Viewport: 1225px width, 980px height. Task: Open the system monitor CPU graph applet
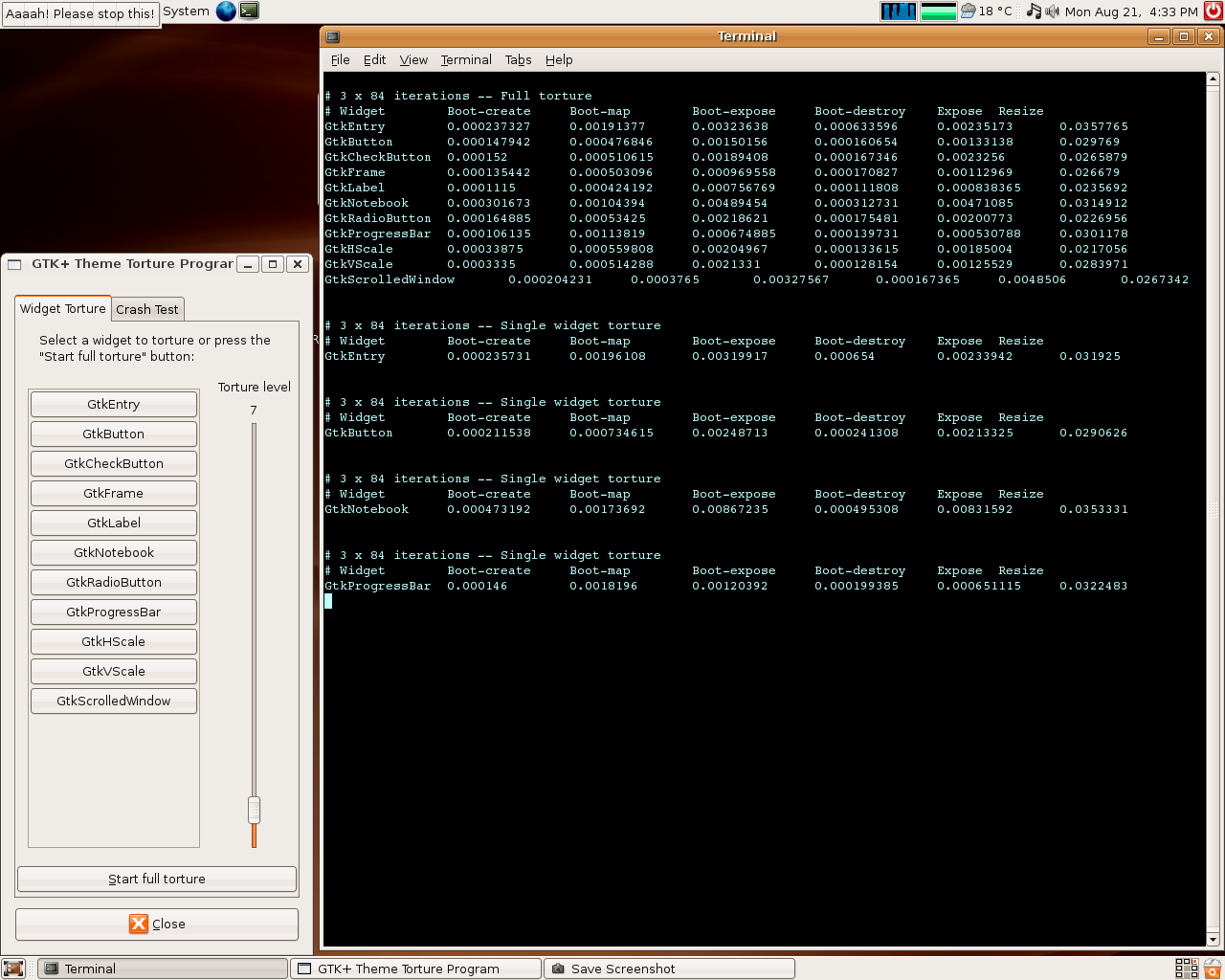coord(898,11)
